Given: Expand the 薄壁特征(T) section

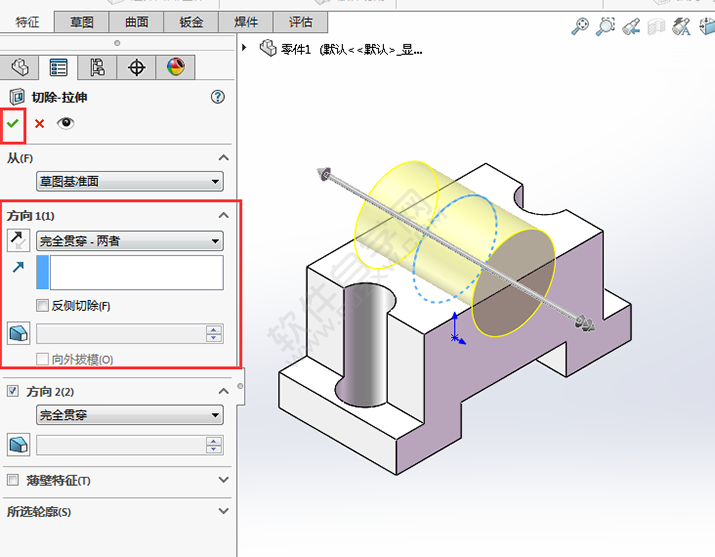Looking at the screenshot, I should (x=223, y=480).
